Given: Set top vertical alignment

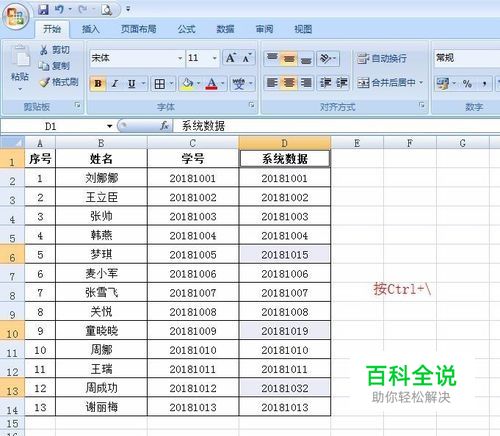Looking at the screenshot, I should (x=272, y=58).
